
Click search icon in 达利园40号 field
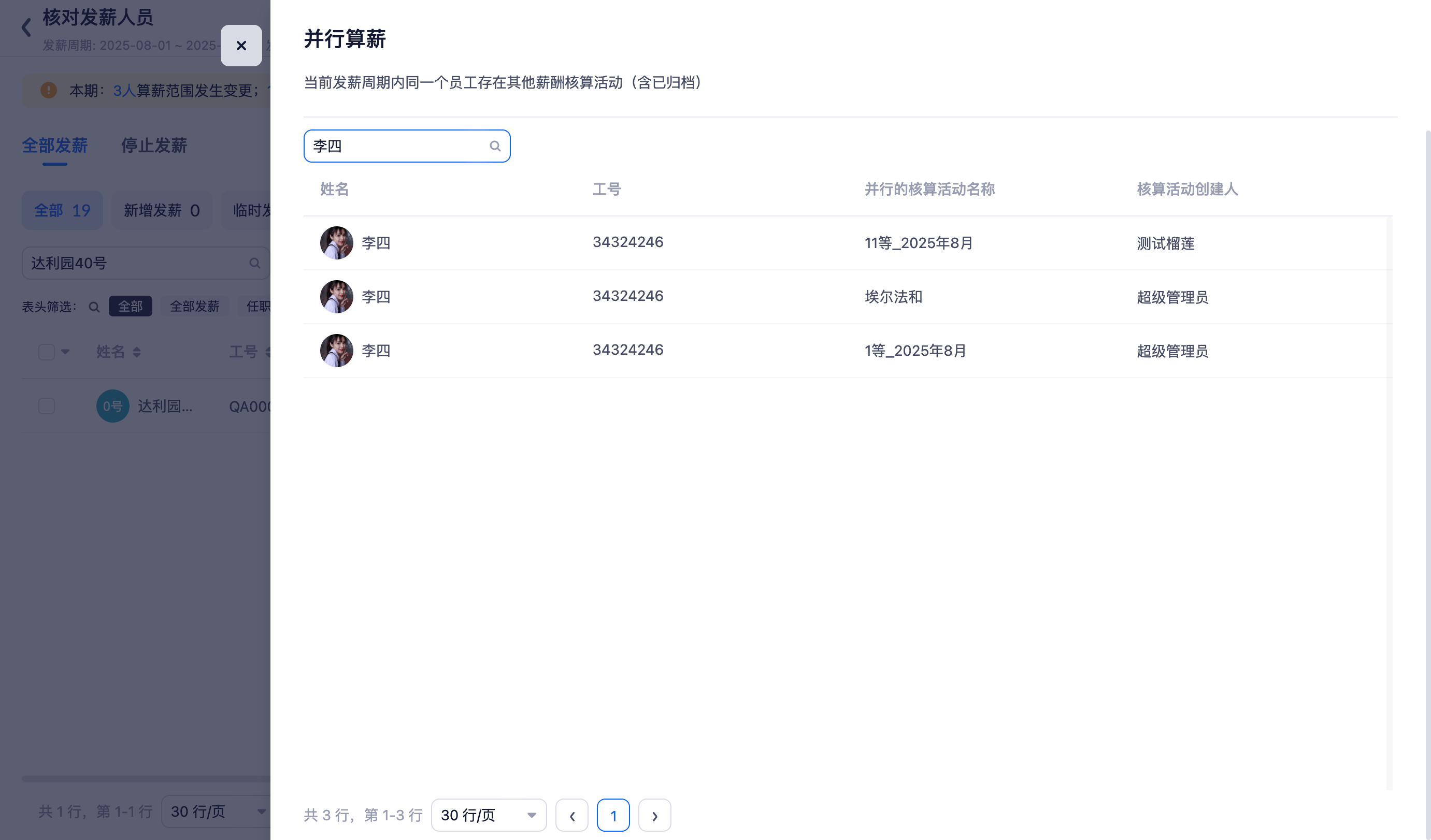pyautogui.click(x=254, y=264)
